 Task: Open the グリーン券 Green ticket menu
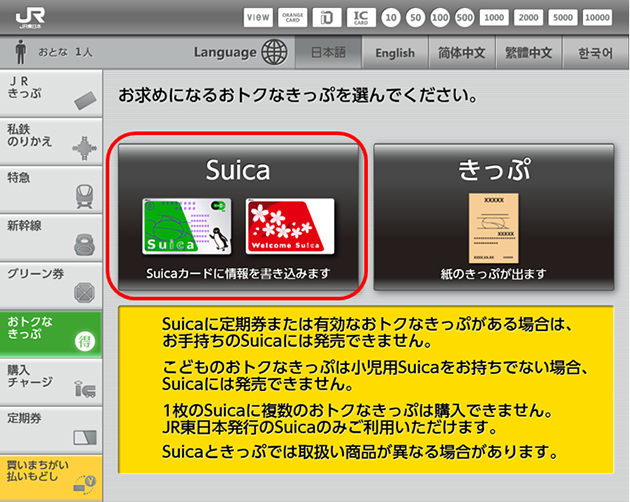point(51,286)
